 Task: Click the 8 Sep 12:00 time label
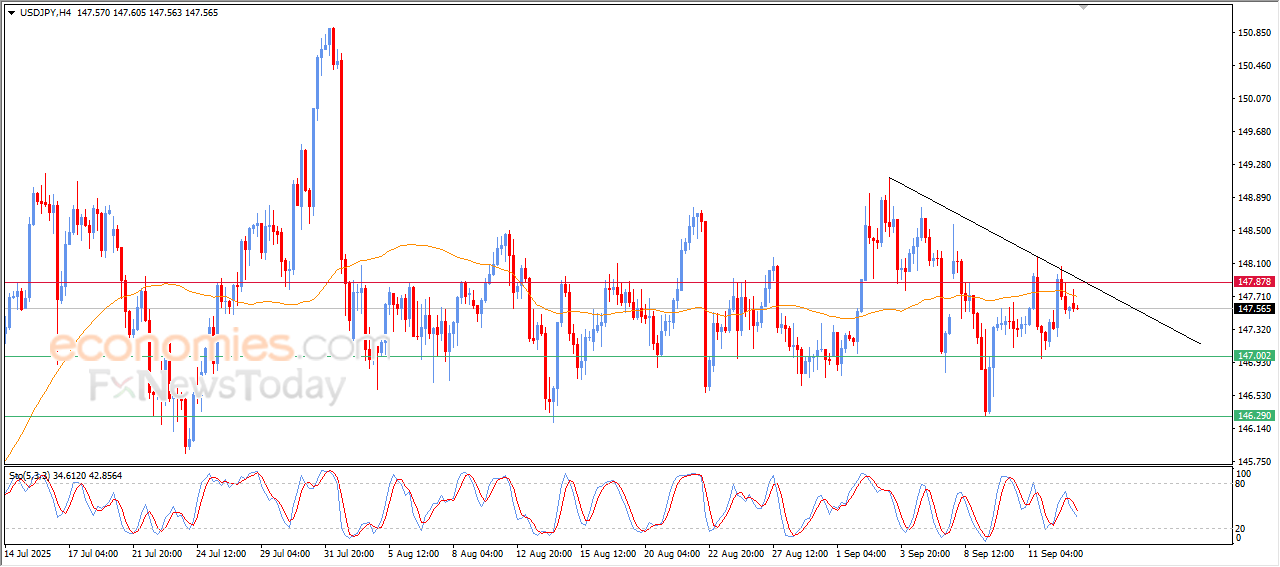coord(989,553)
